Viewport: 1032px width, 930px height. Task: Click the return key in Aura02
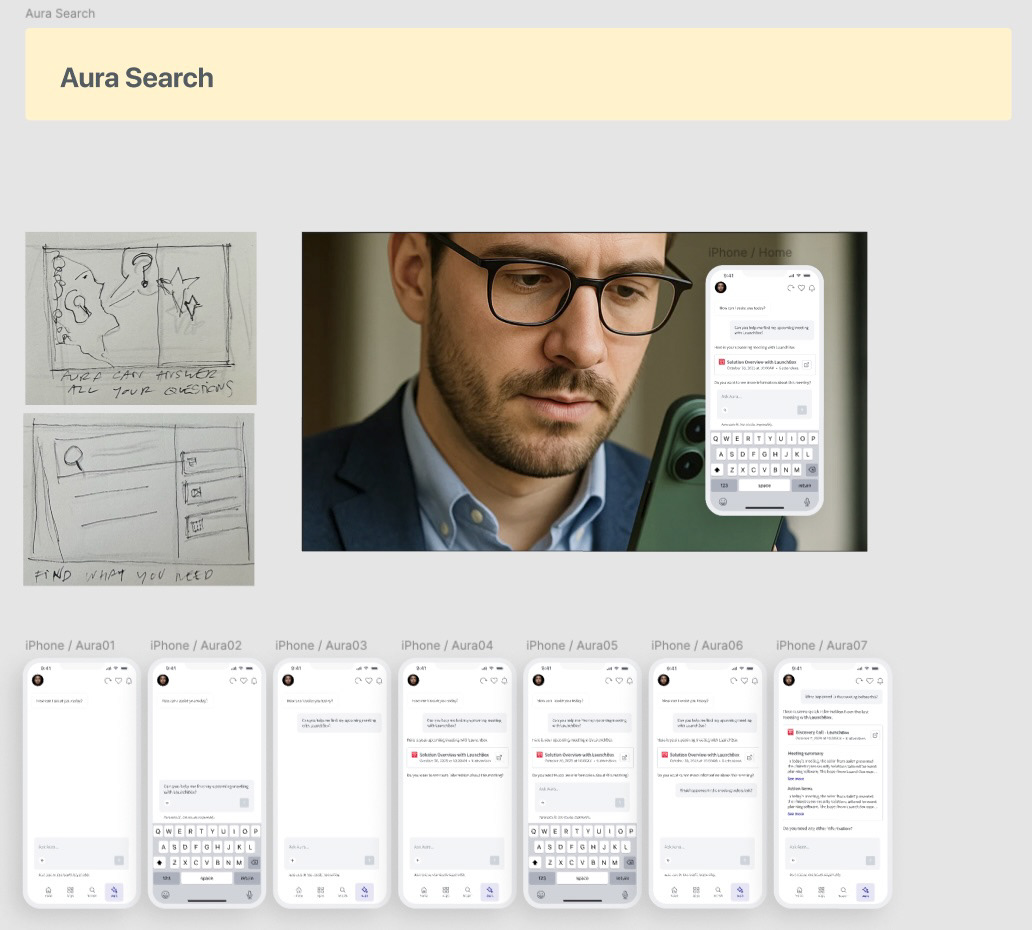pos(247,878)
